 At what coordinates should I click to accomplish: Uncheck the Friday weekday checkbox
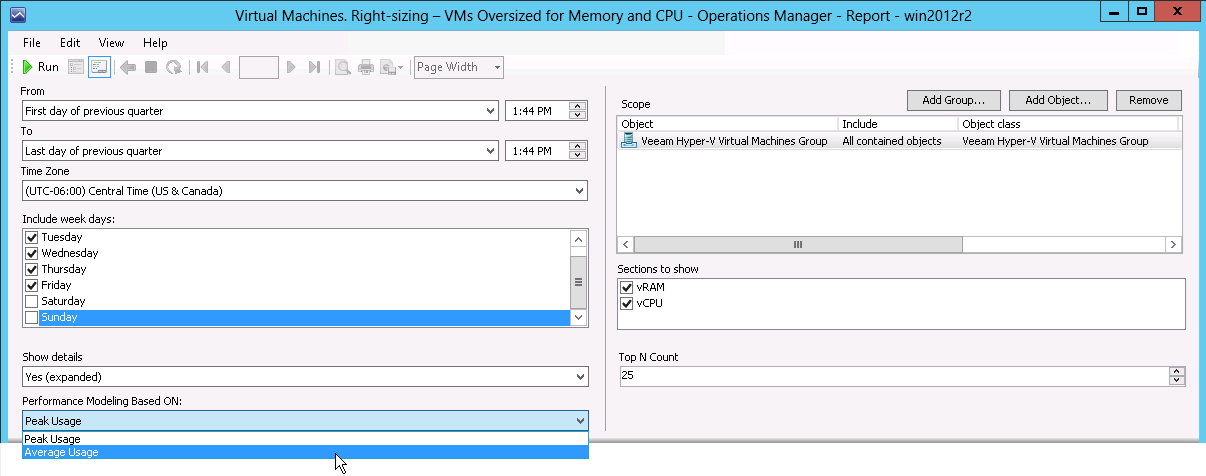pyautogui.click(x=31, y=285)
